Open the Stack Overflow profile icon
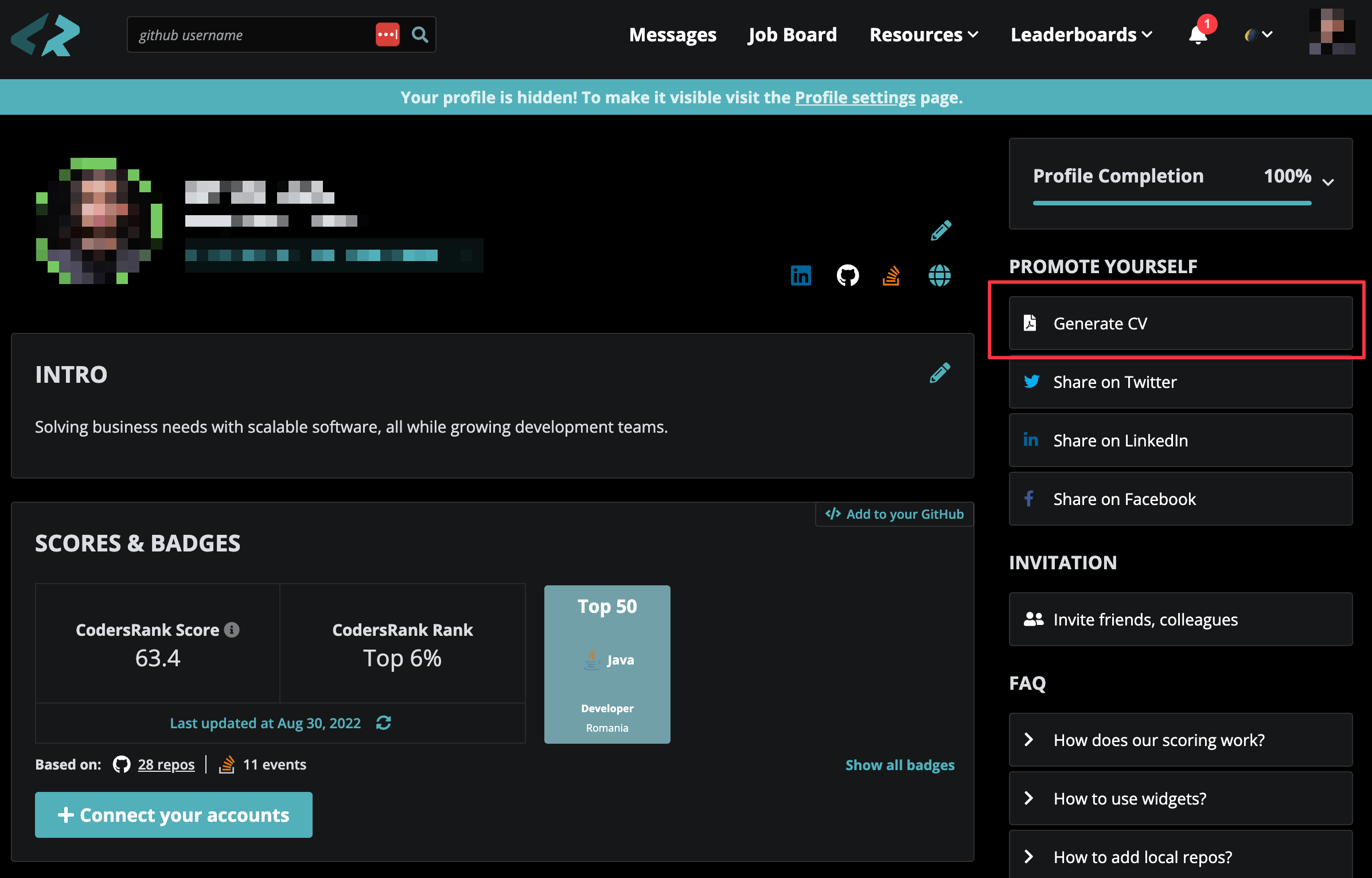 [891, 275]
